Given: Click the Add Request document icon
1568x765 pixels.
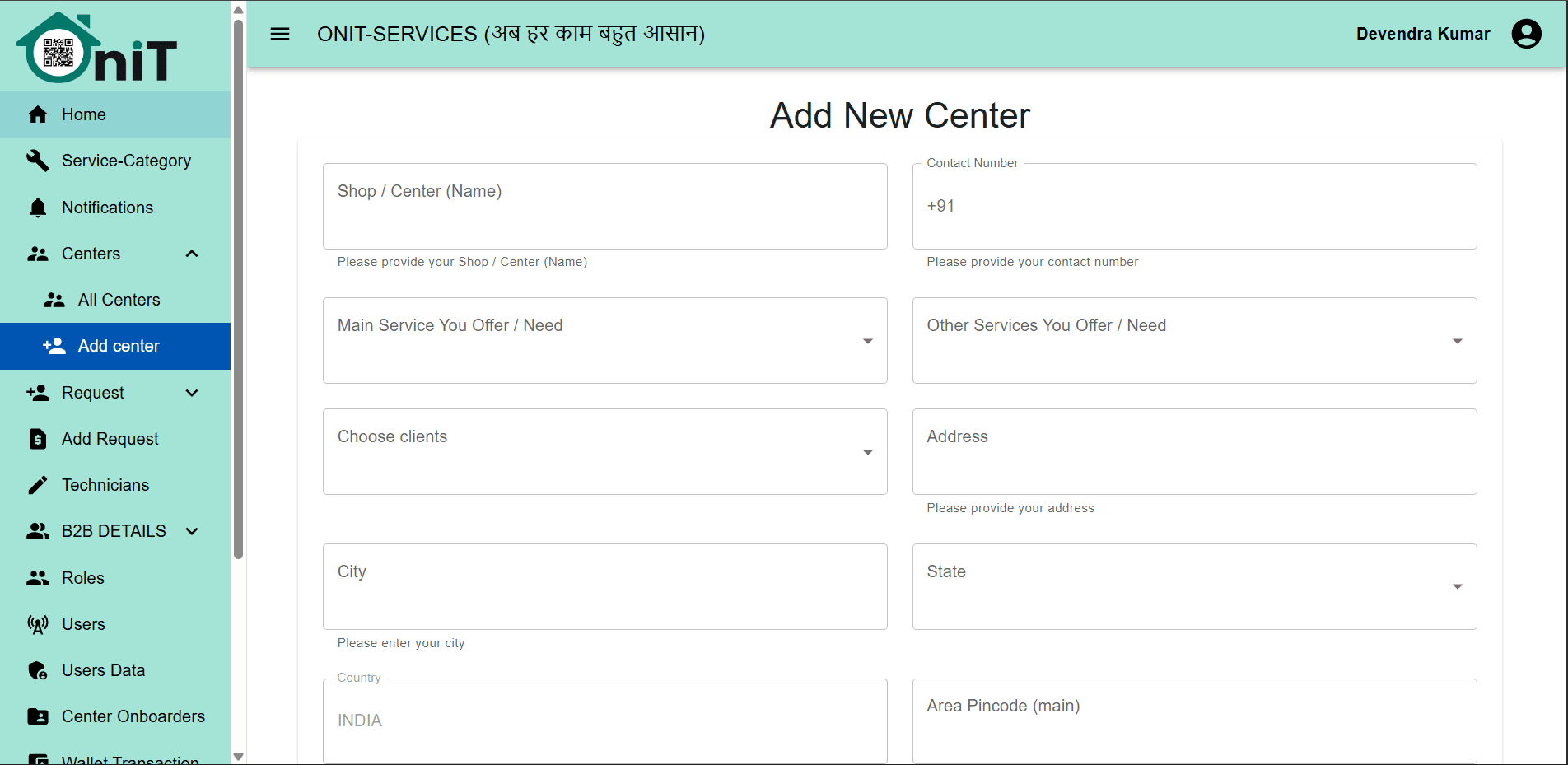Looking at the screenshot, I should click(x=38, y=439).
